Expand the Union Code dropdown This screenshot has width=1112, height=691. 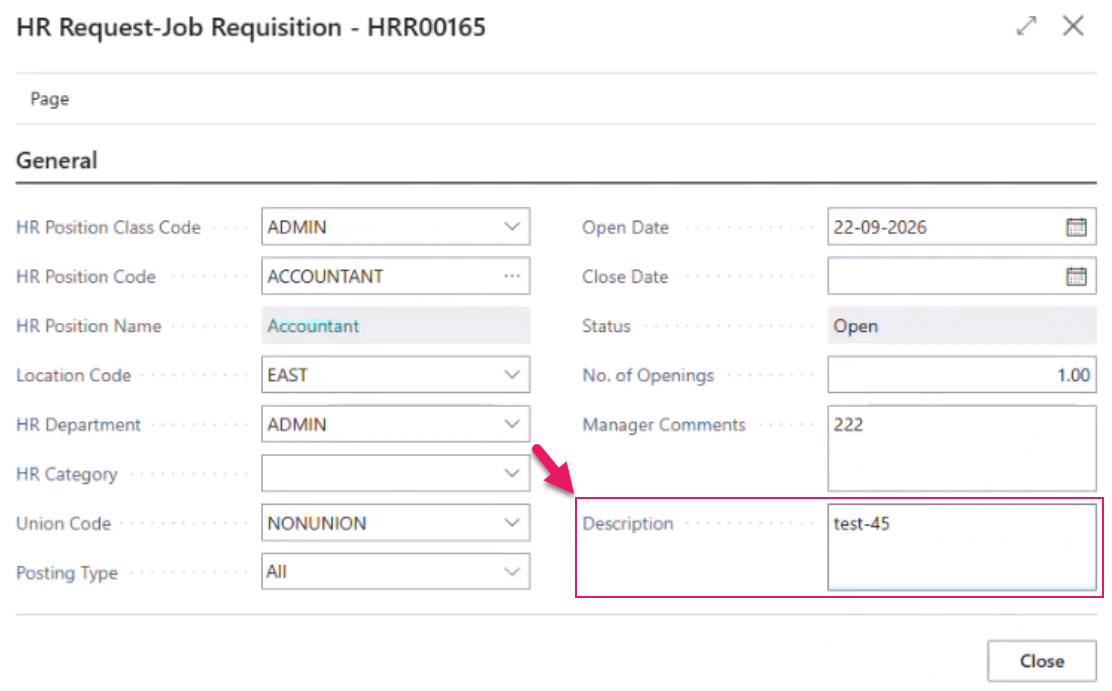(512, 523)
